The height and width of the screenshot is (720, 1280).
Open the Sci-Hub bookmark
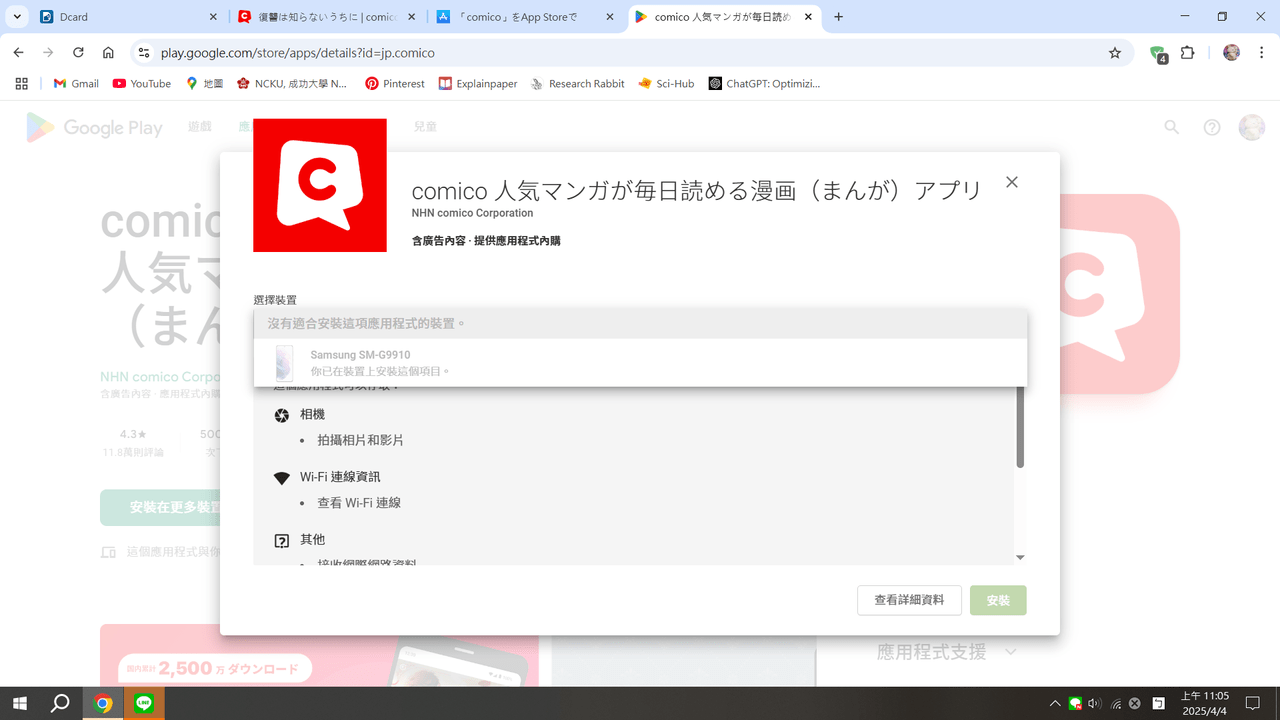click(x=666, y=84)
